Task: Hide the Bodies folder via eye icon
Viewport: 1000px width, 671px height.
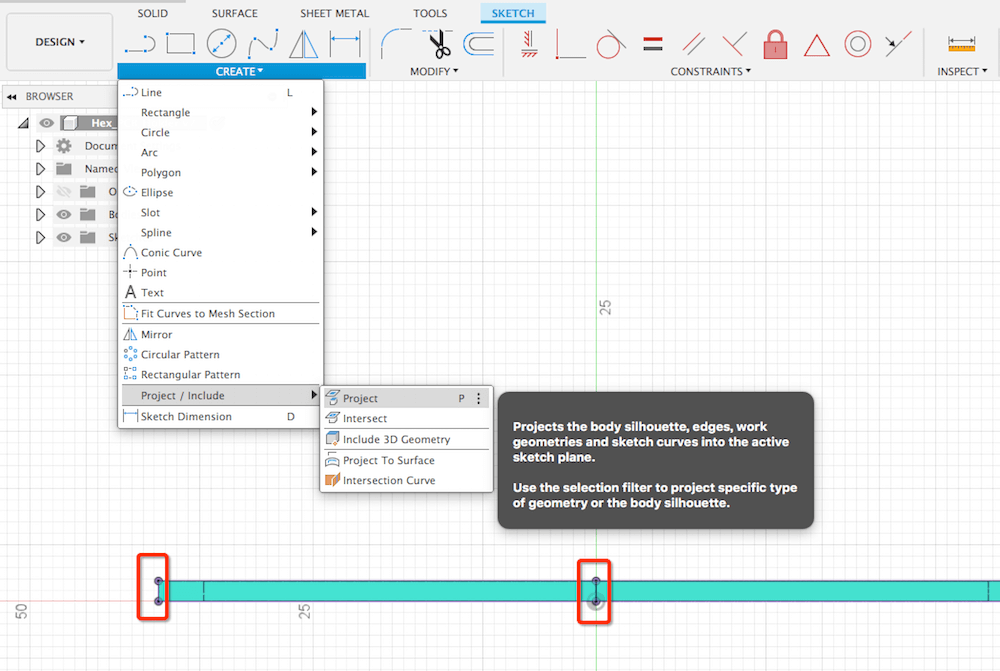Action: [64, 215]
